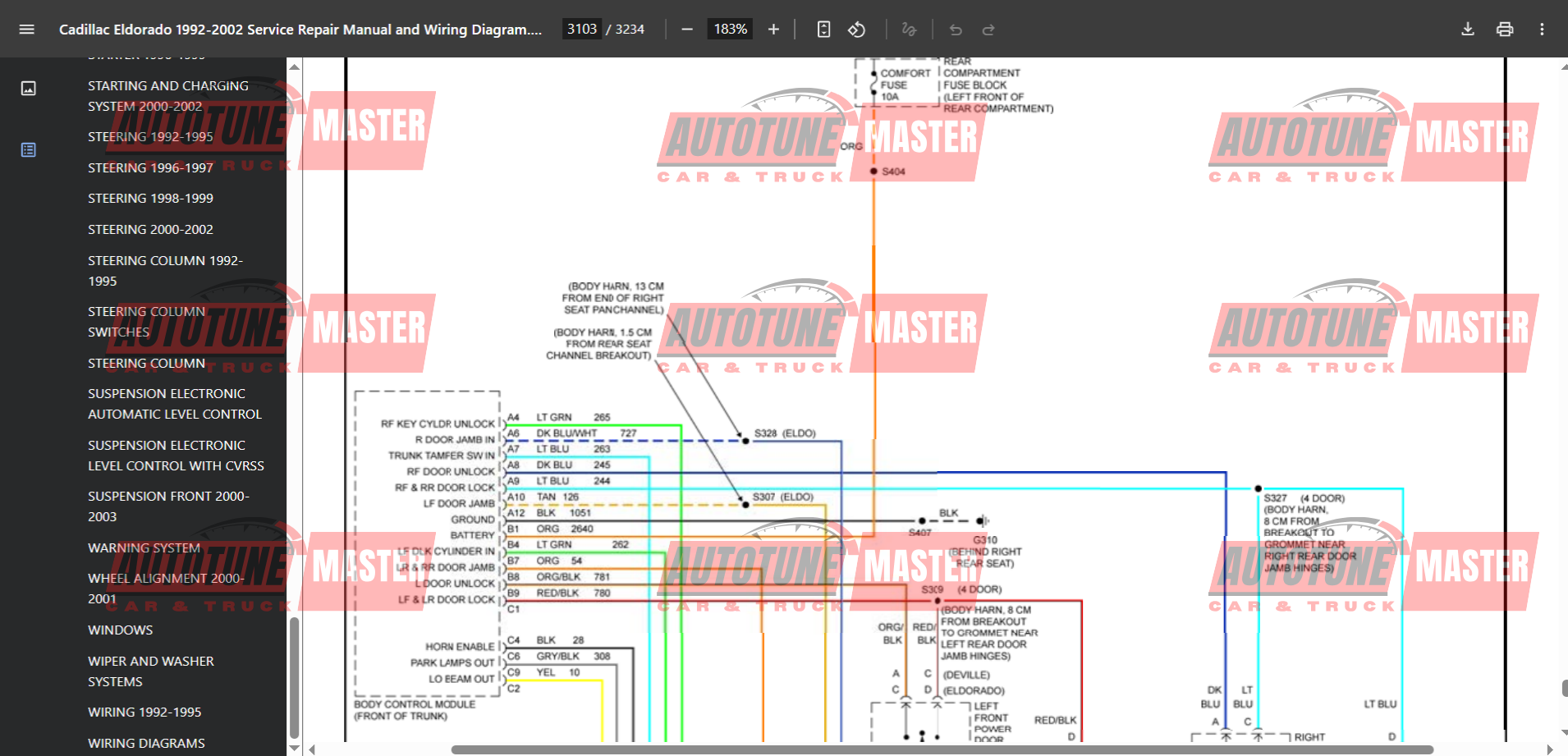Jump to STEERING 2000-2002 section
Screen dimensions: 1568x756
coord(150,229)
